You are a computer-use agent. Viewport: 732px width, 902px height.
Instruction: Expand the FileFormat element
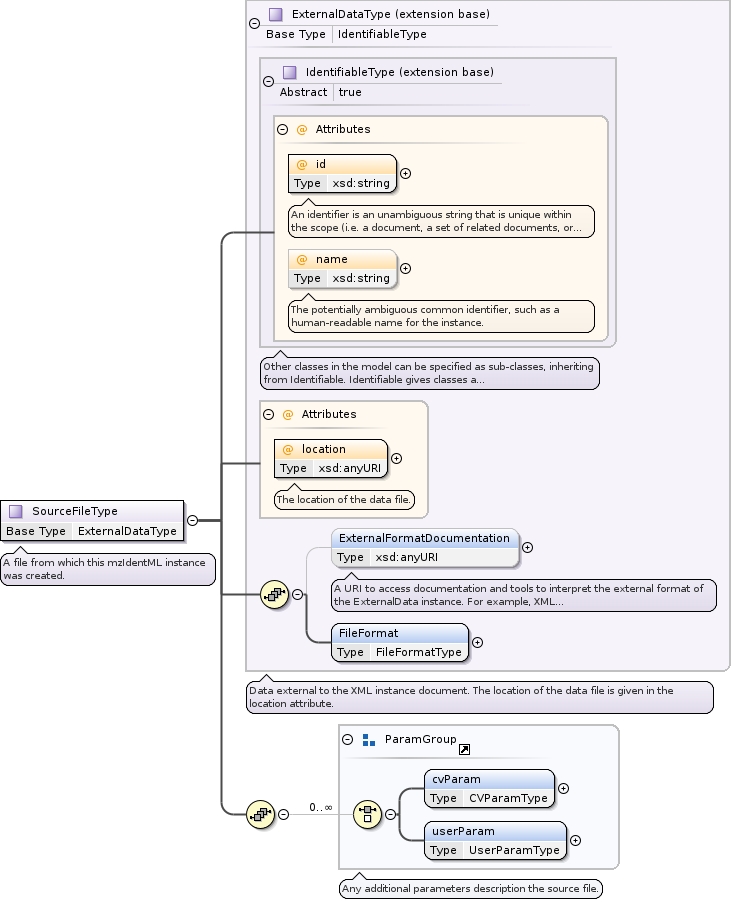[x=477, y=642]
